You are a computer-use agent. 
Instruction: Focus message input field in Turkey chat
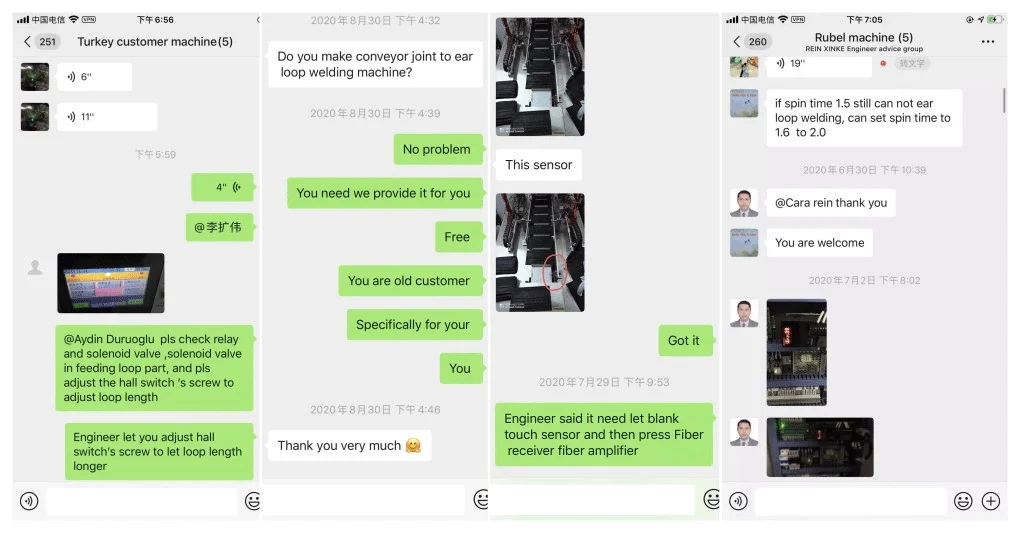coord(141,501)
